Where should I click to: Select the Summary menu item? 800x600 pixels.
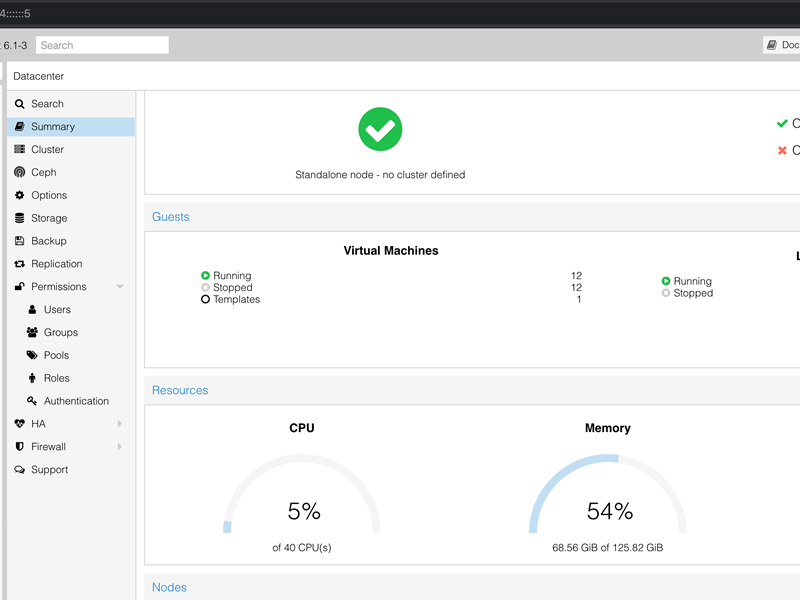(x=52, y=127)
